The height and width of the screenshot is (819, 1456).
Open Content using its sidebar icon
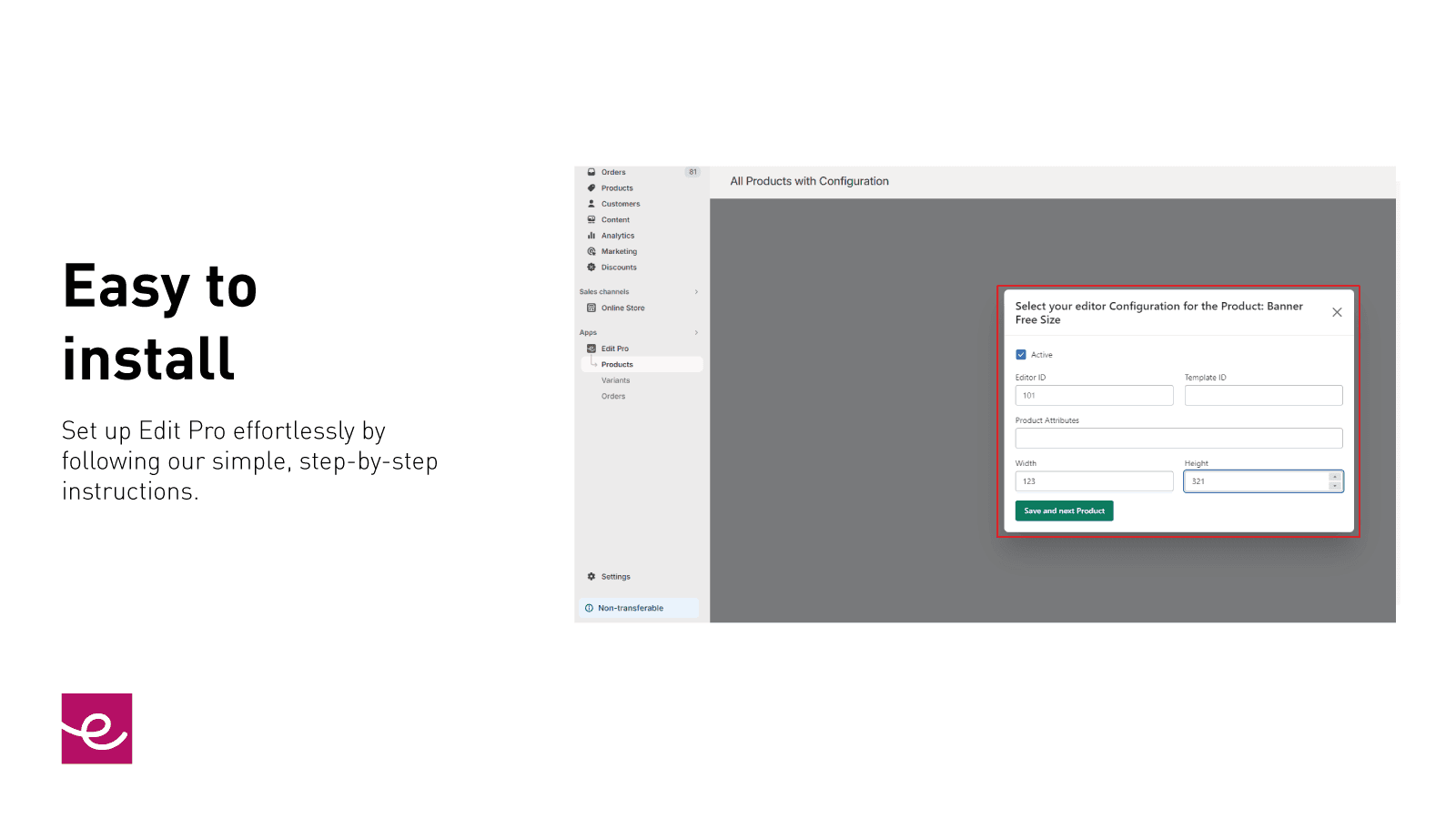click(591, 219)
